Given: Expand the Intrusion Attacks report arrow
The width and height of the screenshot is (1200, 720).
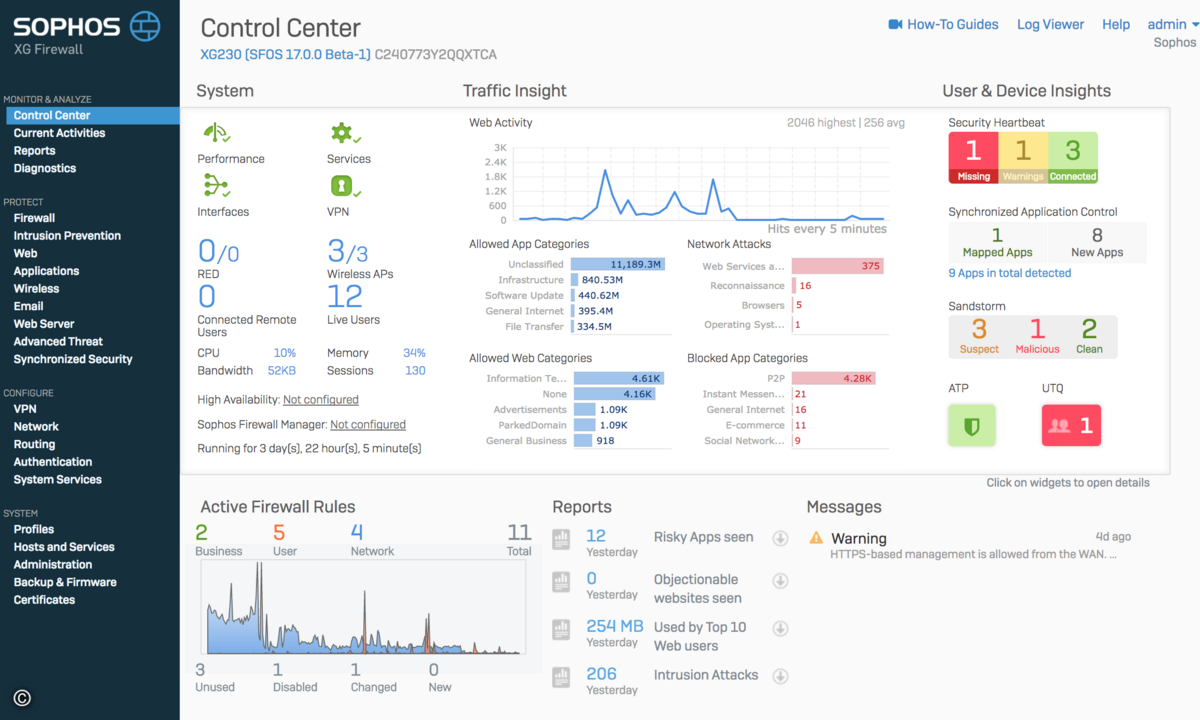Looking at the screenshot, I should (781, 676).
